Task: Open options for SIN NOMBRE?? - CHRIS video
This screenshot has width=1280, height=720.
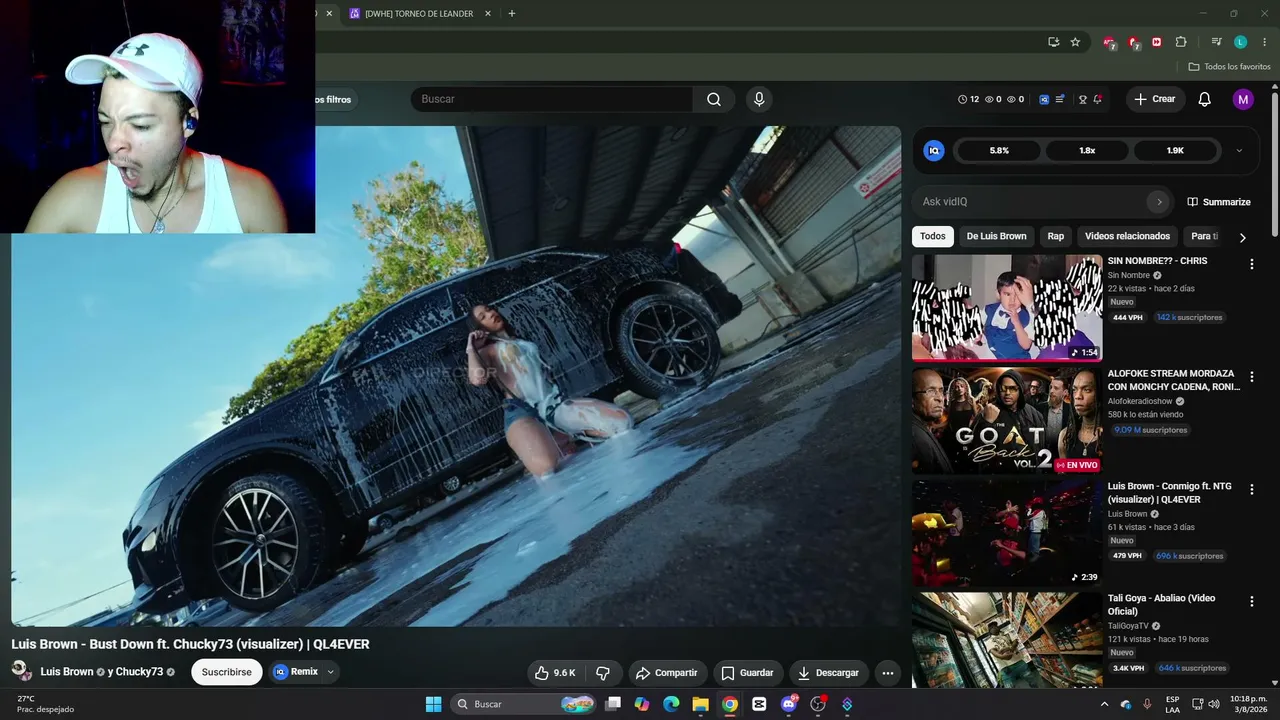Action: [1251, 264]
